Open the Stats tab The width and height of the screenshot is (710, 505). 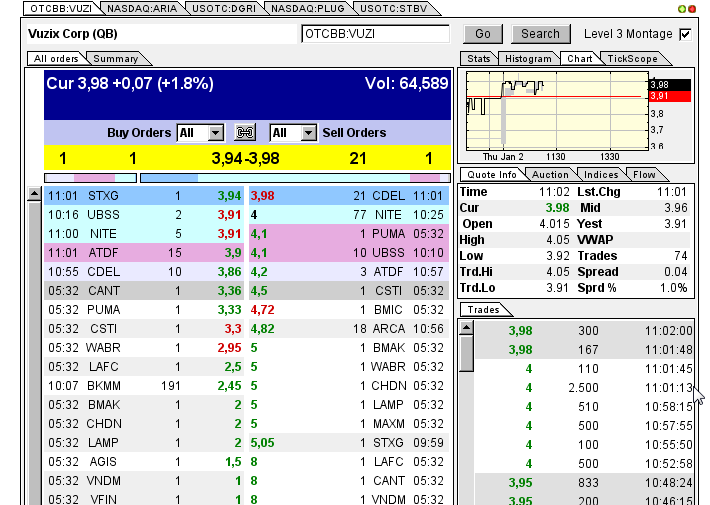click(479, 58)
